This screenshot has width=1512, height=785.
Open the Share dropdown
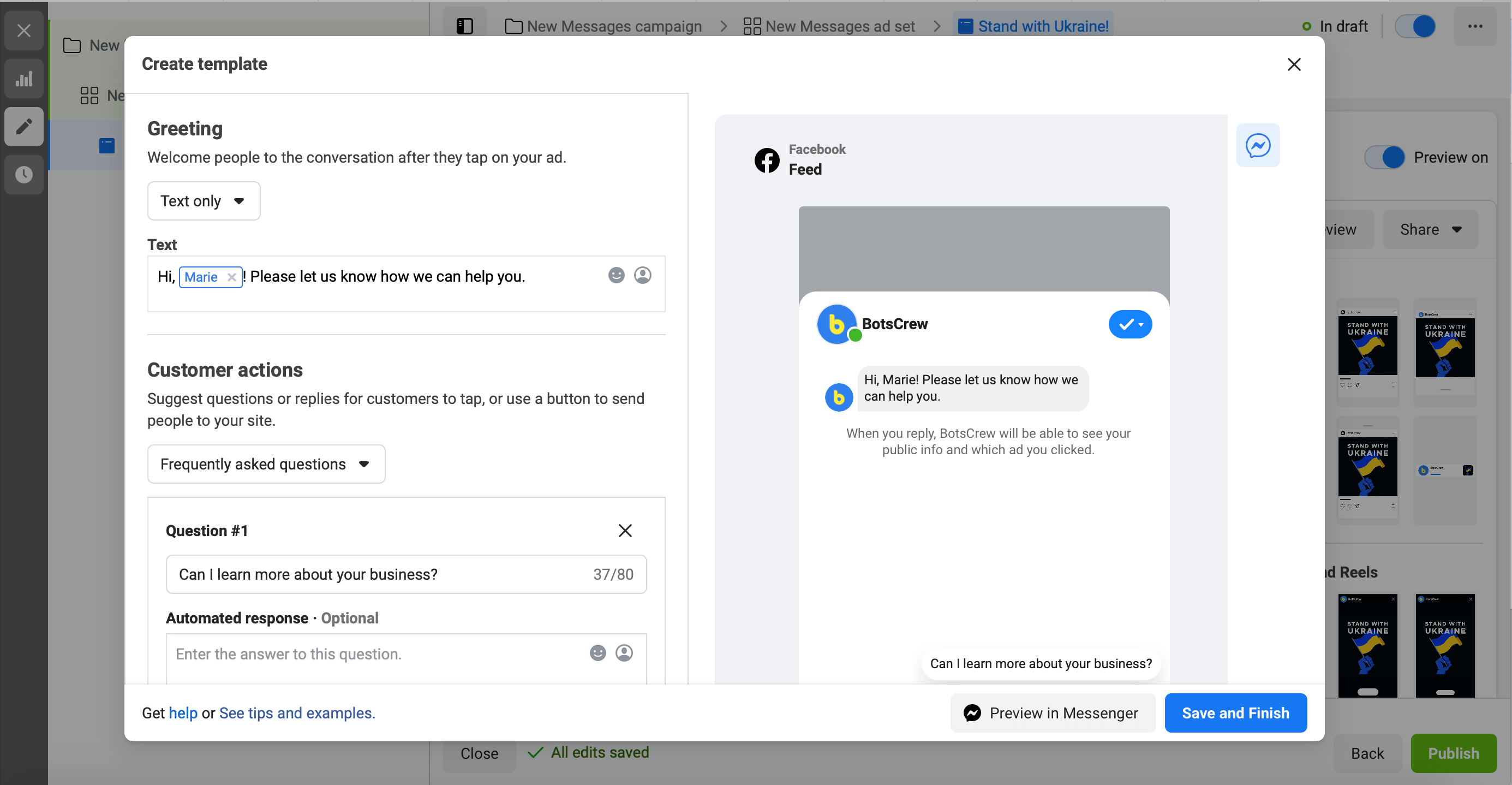1430,229
